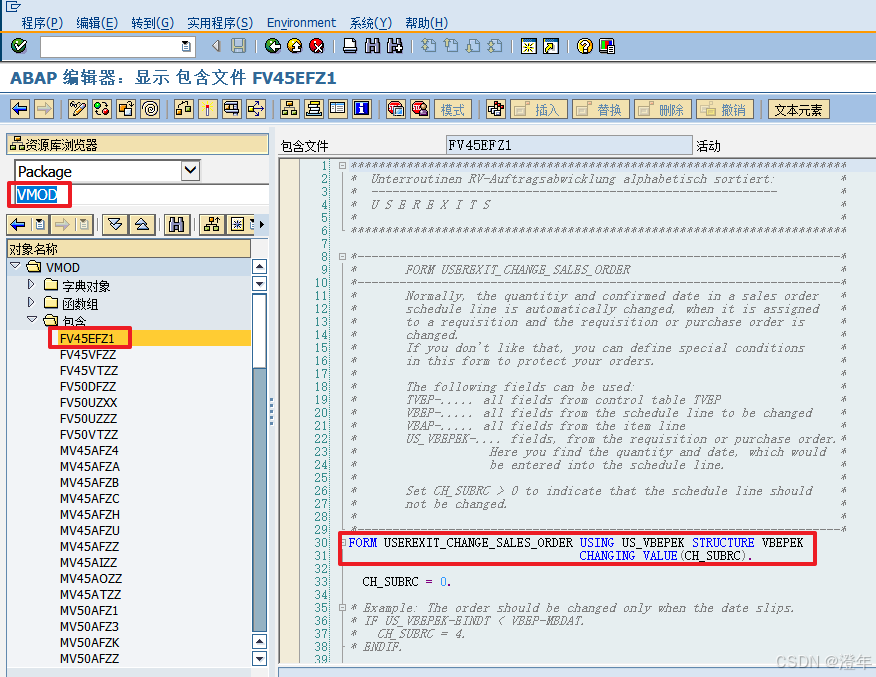The width and height of the screenshot is (876, 677).
Task: Open the 程序(P) menu
Action: (x=42, y=23)
